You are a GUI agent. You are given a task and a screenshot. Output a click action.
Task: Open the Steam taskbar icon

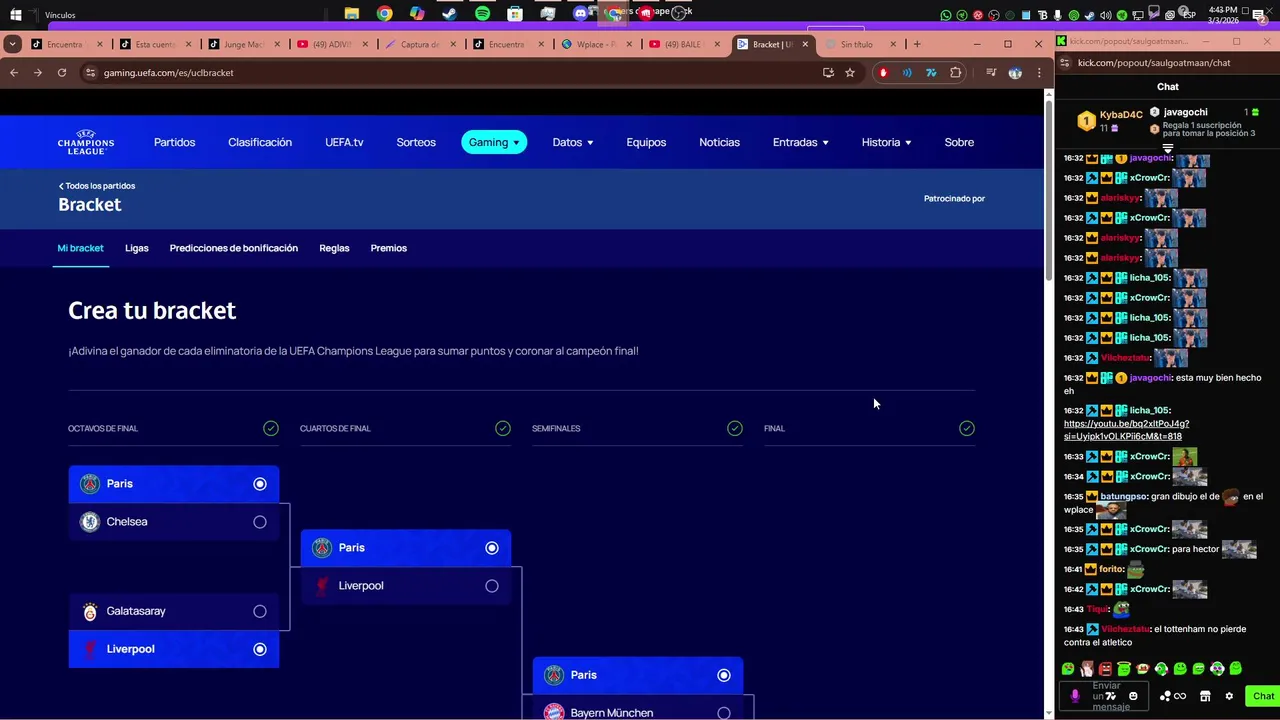click(x=449, y=14)
